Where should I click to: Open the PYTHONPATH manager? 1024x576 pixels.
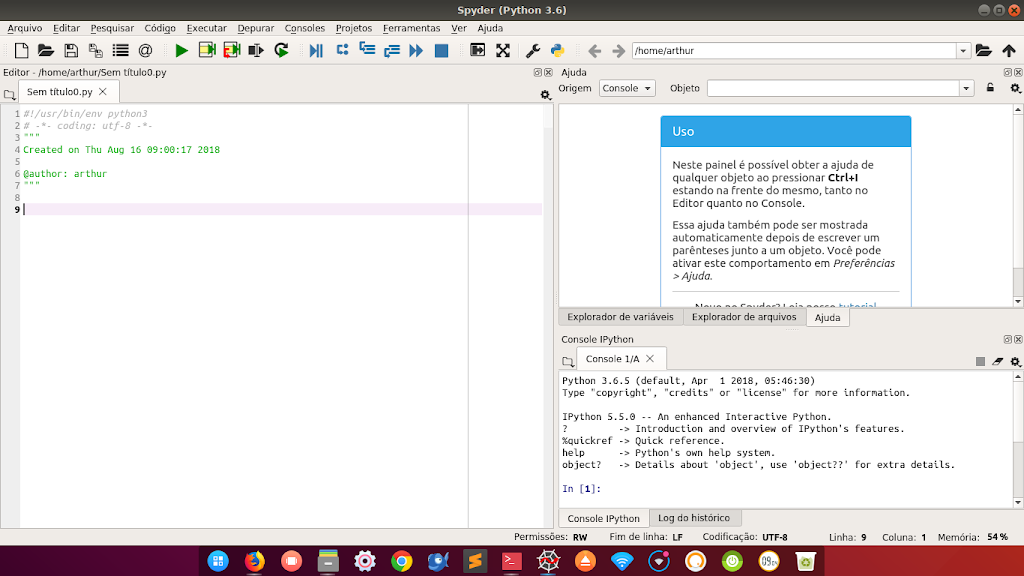[x=558, y=50]
